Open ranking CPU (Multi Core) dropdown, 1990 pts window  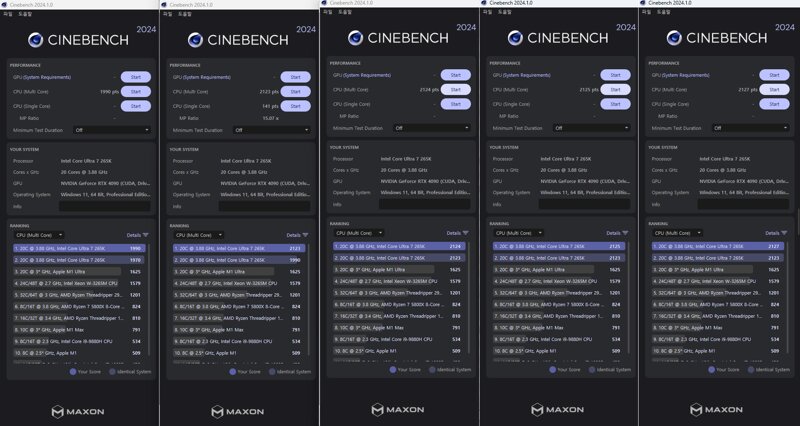tap(39, 235)
